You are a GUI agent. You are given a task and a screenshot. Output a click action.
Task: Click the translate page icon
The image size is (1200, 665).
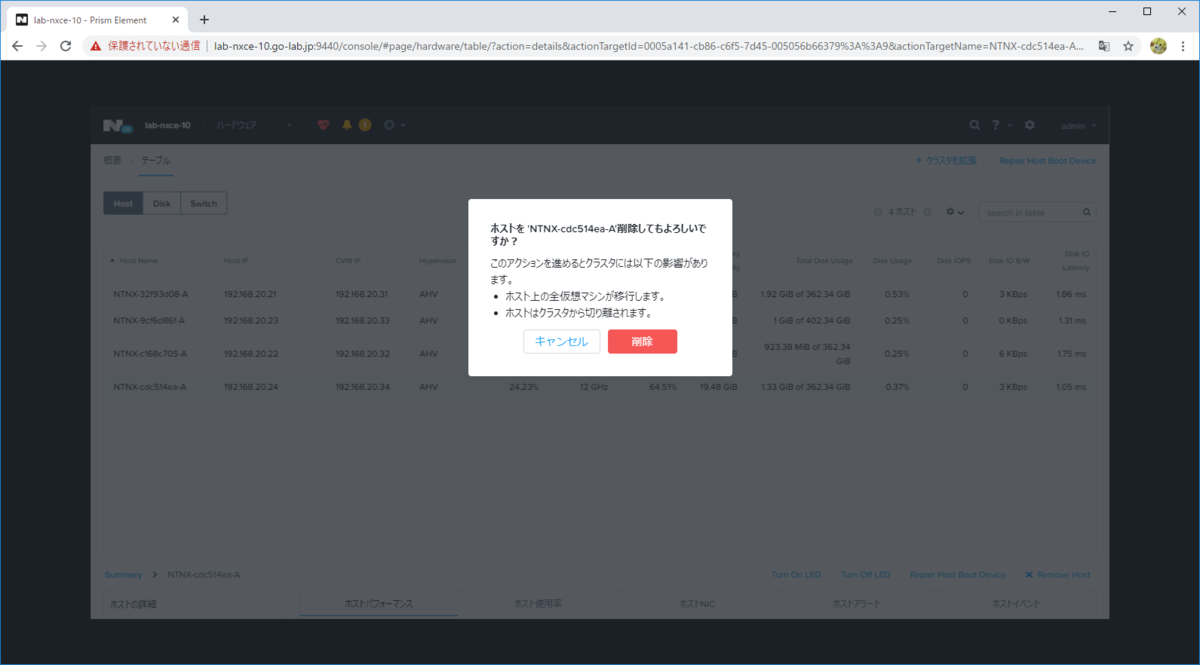click(1104, 46)
